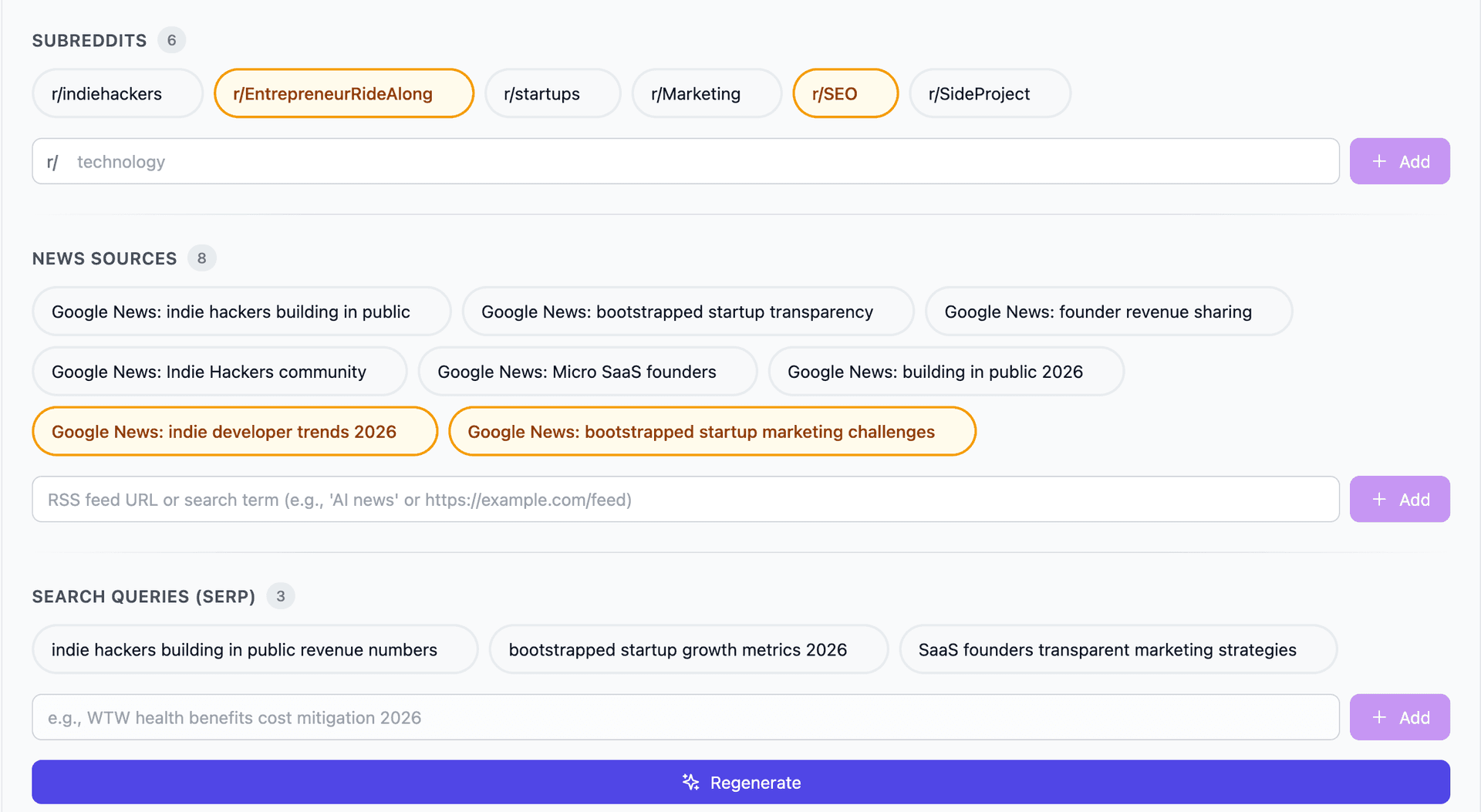Toggle the r/EntrepreneurRideAlong subreddit chip
The image size is (1481, 812).
pyautogui.click(x=343, y=93)
